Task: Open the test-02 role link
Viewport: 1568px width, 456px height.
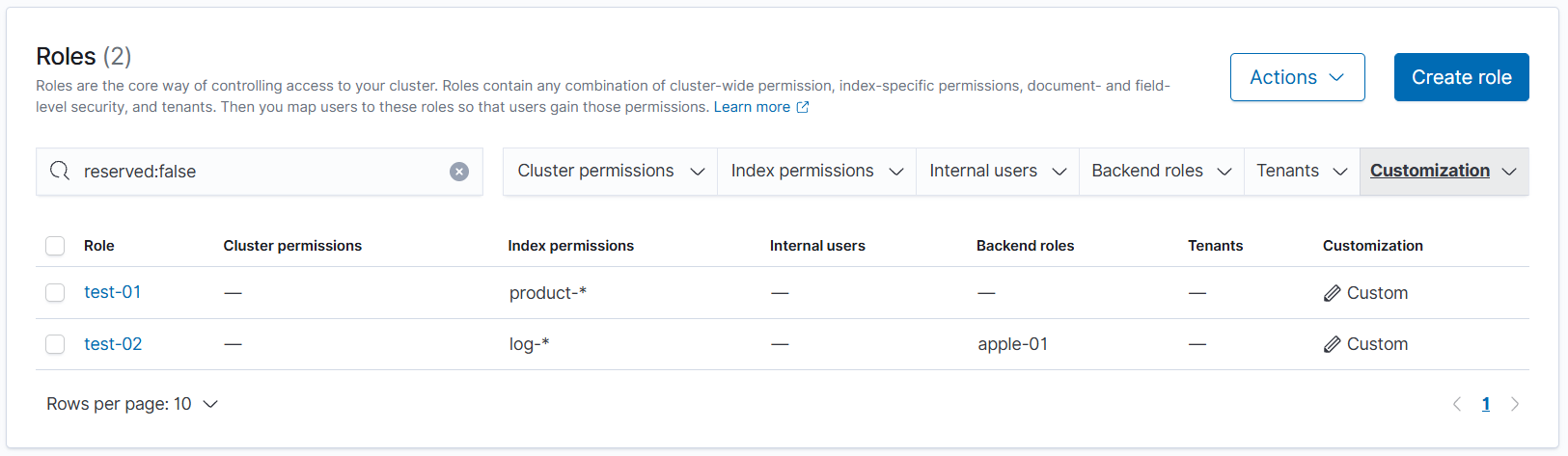Action: pyautogui.click(x=113, y=344)
